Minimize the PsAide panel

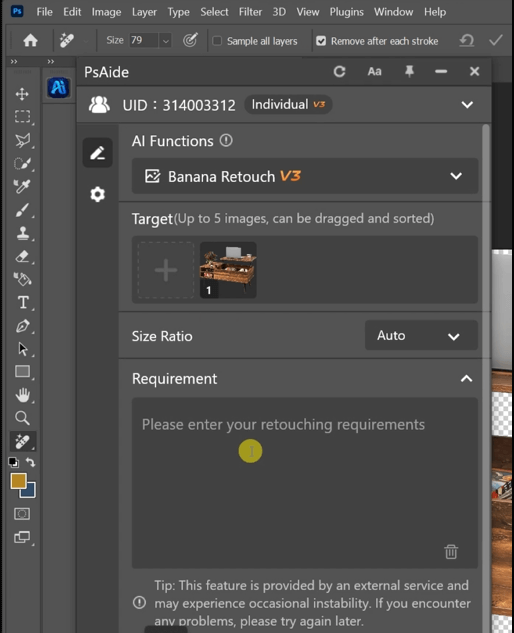[x=441, y=71]
